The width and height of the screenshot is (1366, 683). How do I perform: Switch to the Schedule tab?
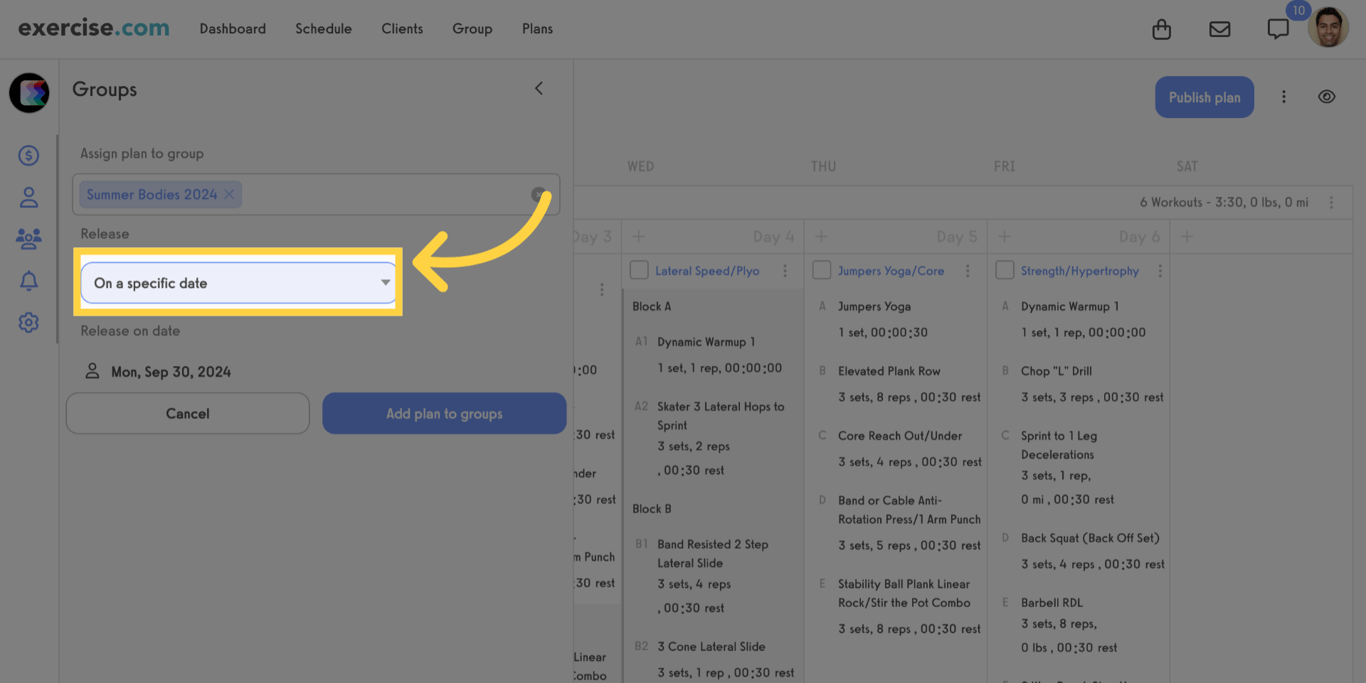point(323,29)
